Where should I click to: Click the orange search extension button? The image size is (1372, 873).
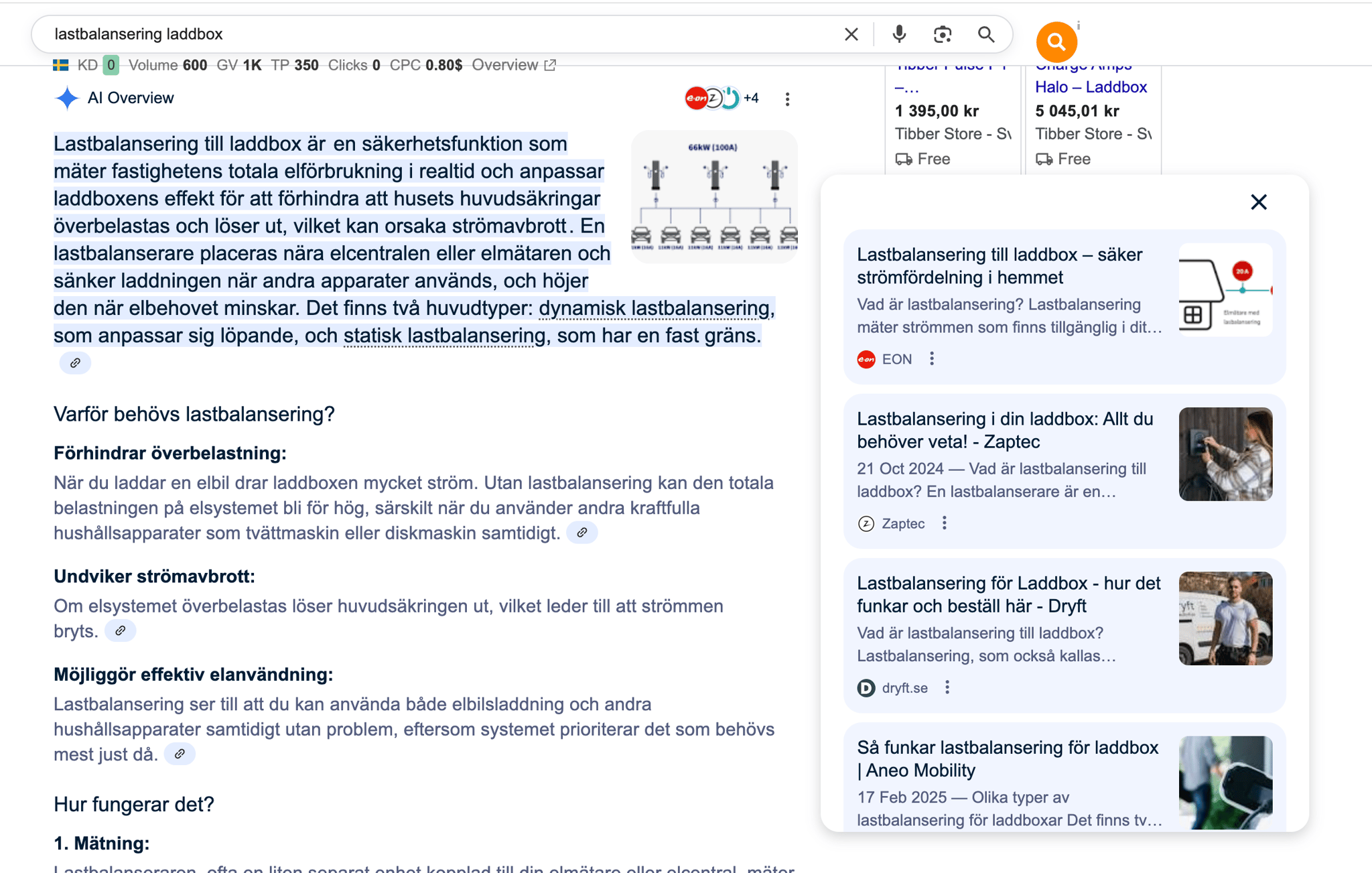1056,42
